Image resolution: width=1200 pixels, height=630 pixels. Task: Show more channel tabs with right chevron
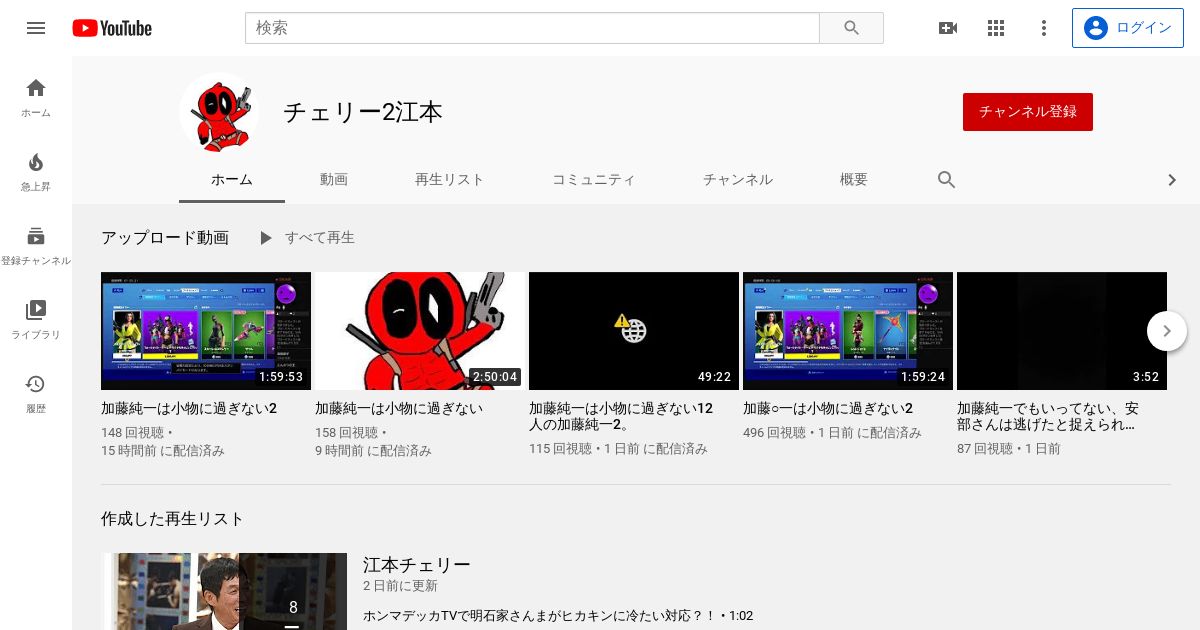(1172, 180)
